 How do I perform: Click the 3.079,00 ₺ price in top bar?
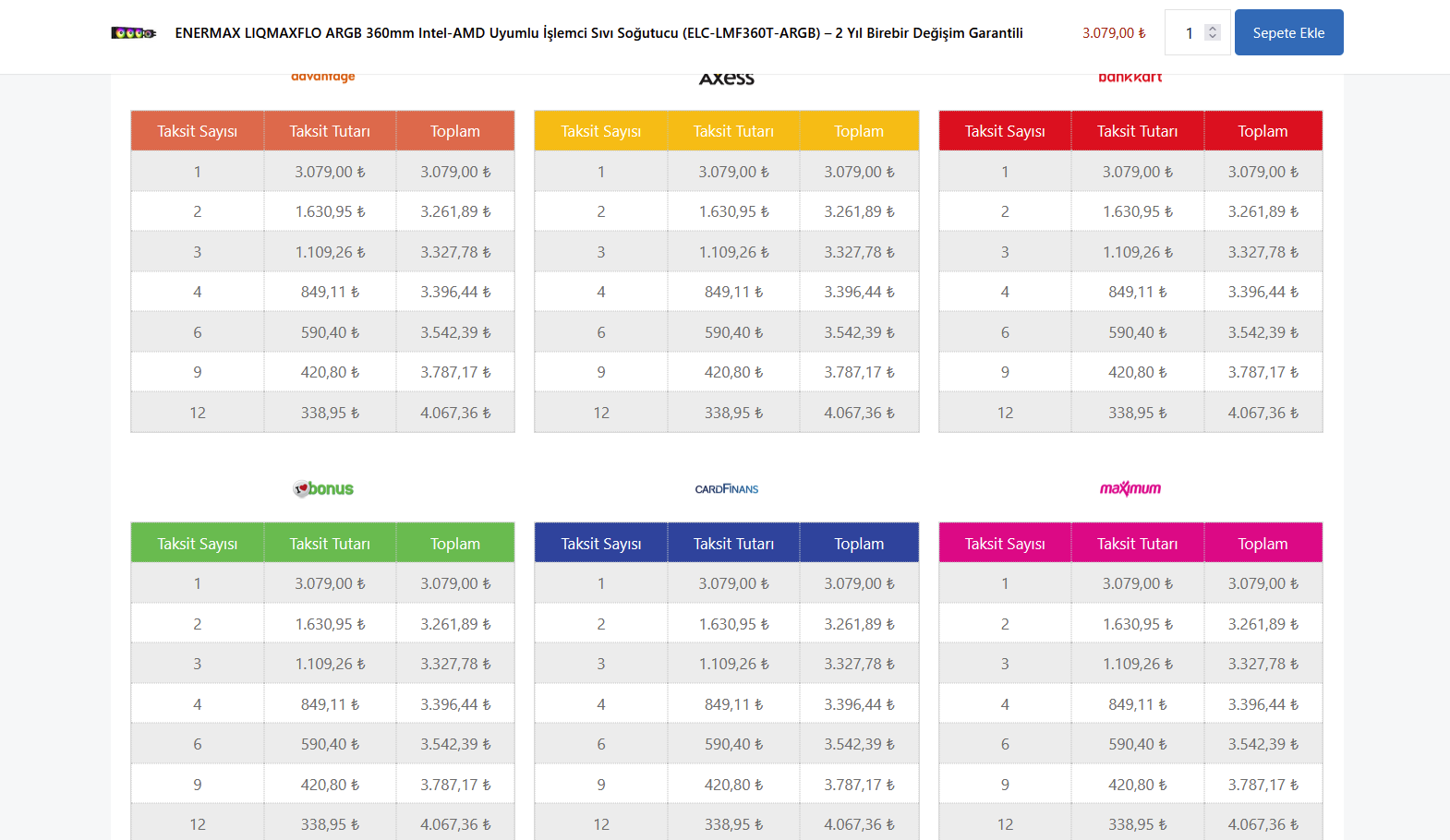tap(1114, 33)
